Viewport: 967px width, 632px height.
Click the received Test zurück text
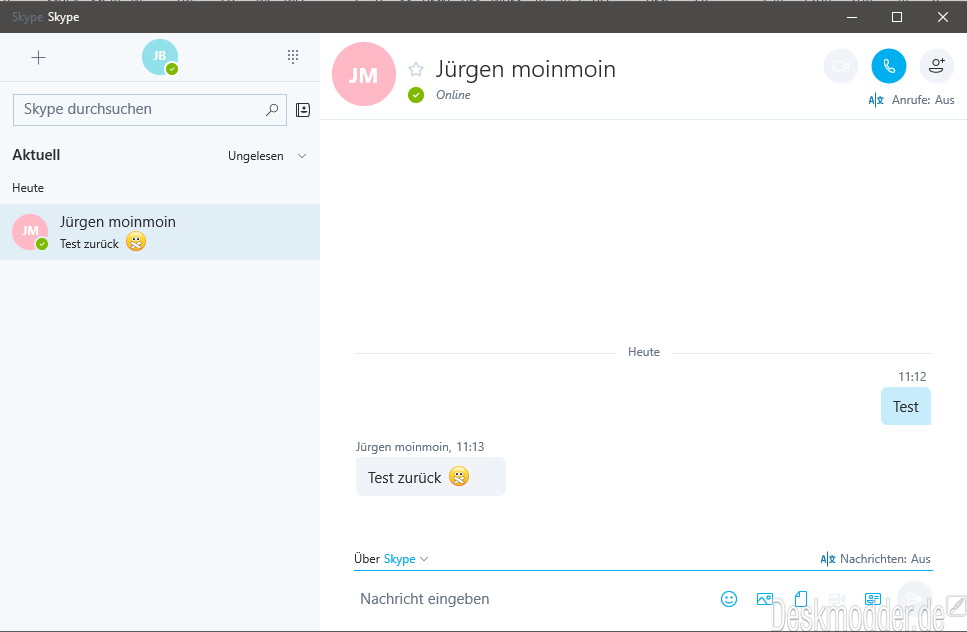point(405,478)
